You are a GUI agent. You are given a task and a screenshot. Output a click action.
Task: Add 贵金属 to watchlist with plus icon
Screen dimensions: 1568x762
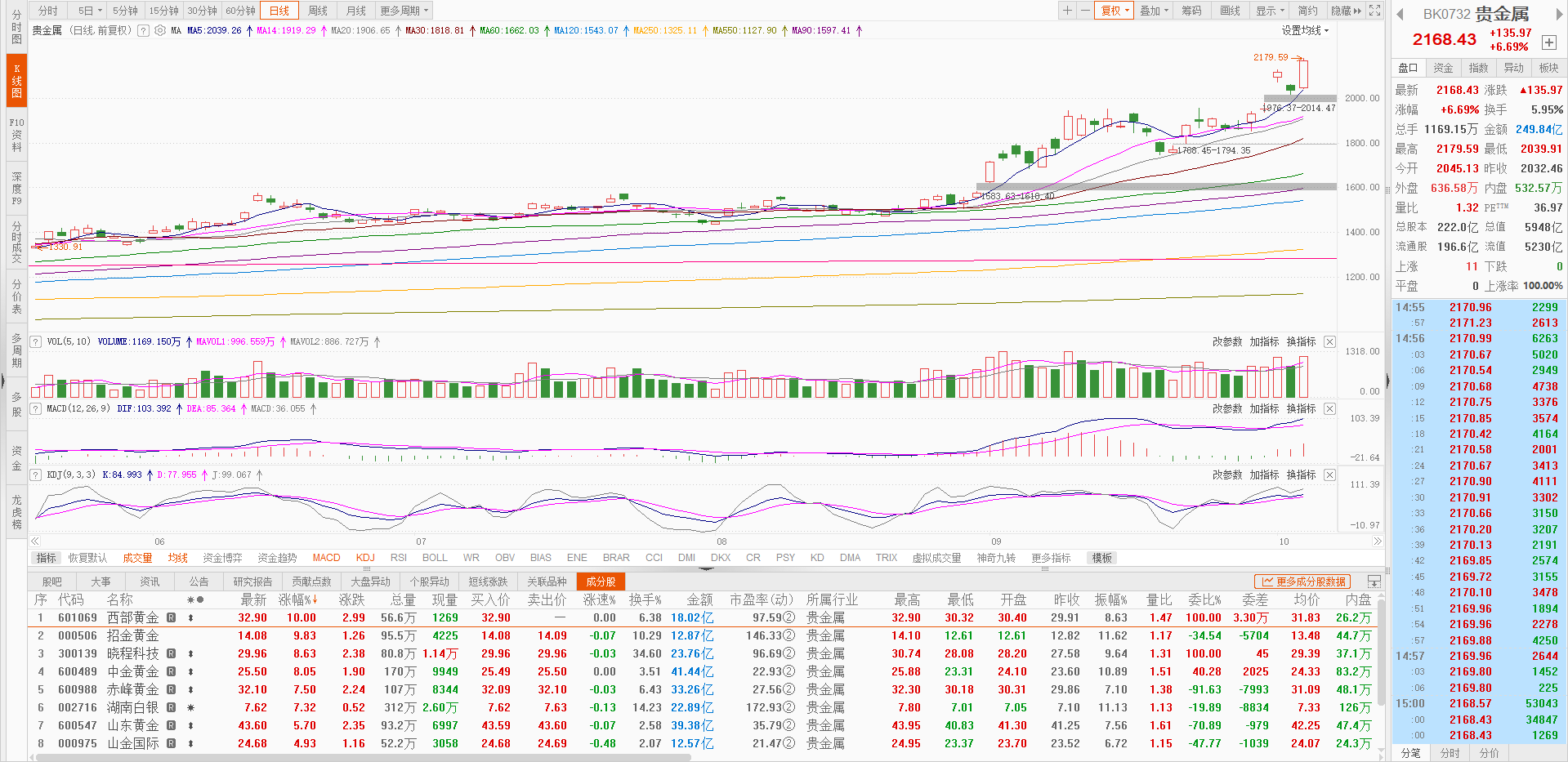[1548, 42]
